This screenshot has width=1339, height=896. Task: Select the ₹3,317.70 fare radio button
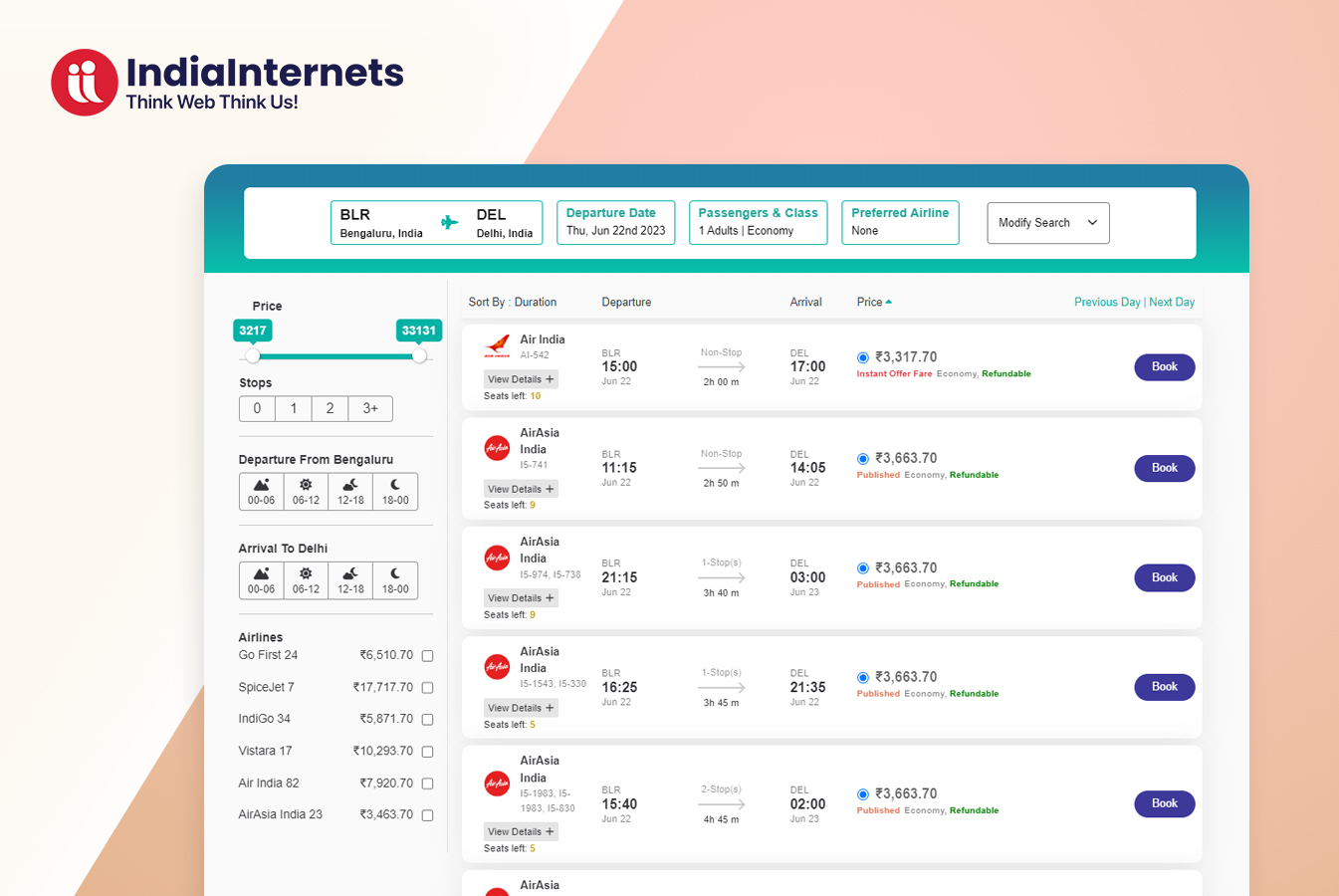[863, 357]
